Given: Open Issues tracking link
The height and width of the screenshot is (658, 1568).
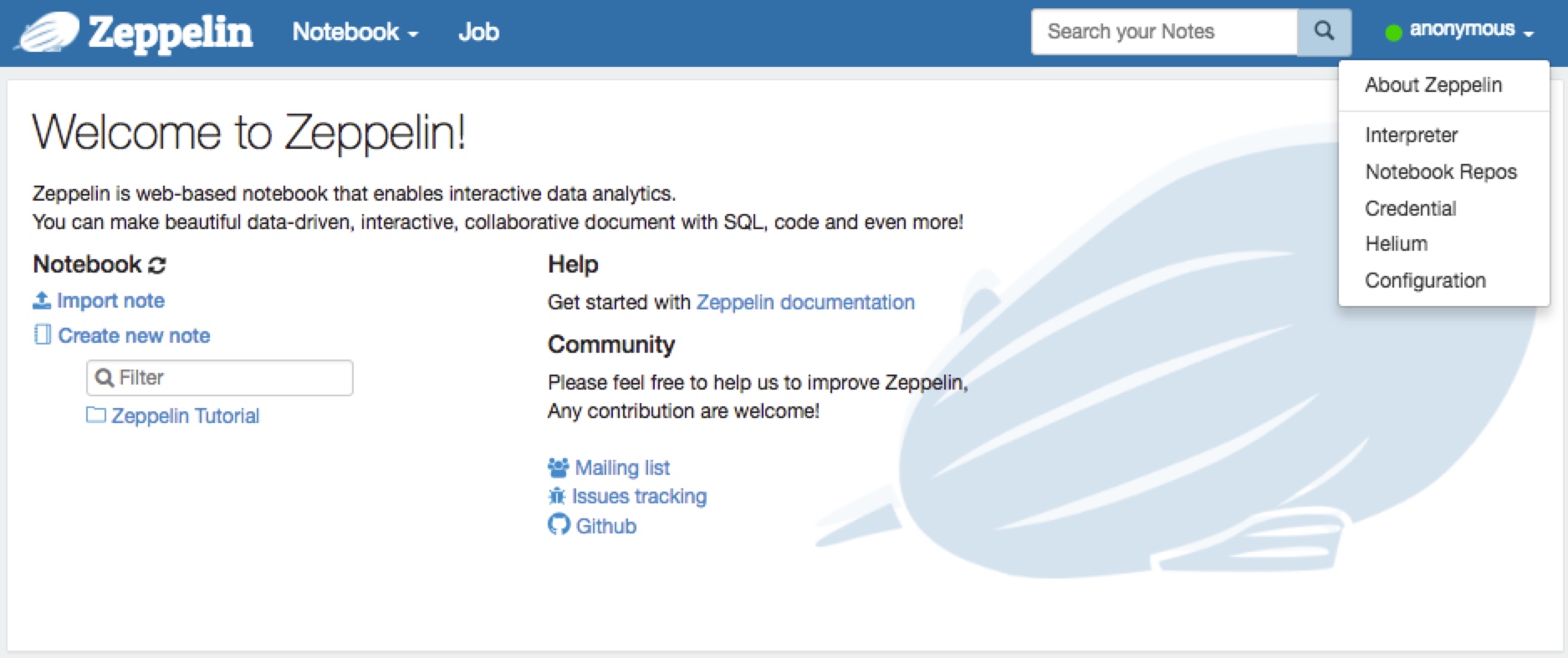Looking at the screenshot, I should coord(639,496).
